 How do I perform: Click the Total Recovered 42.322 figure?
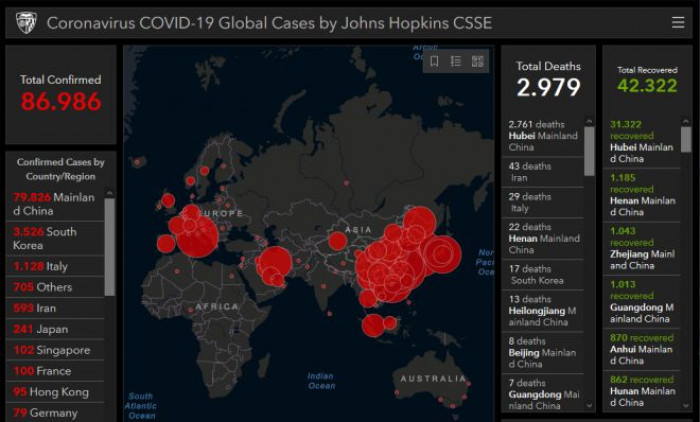coord(647,85)
